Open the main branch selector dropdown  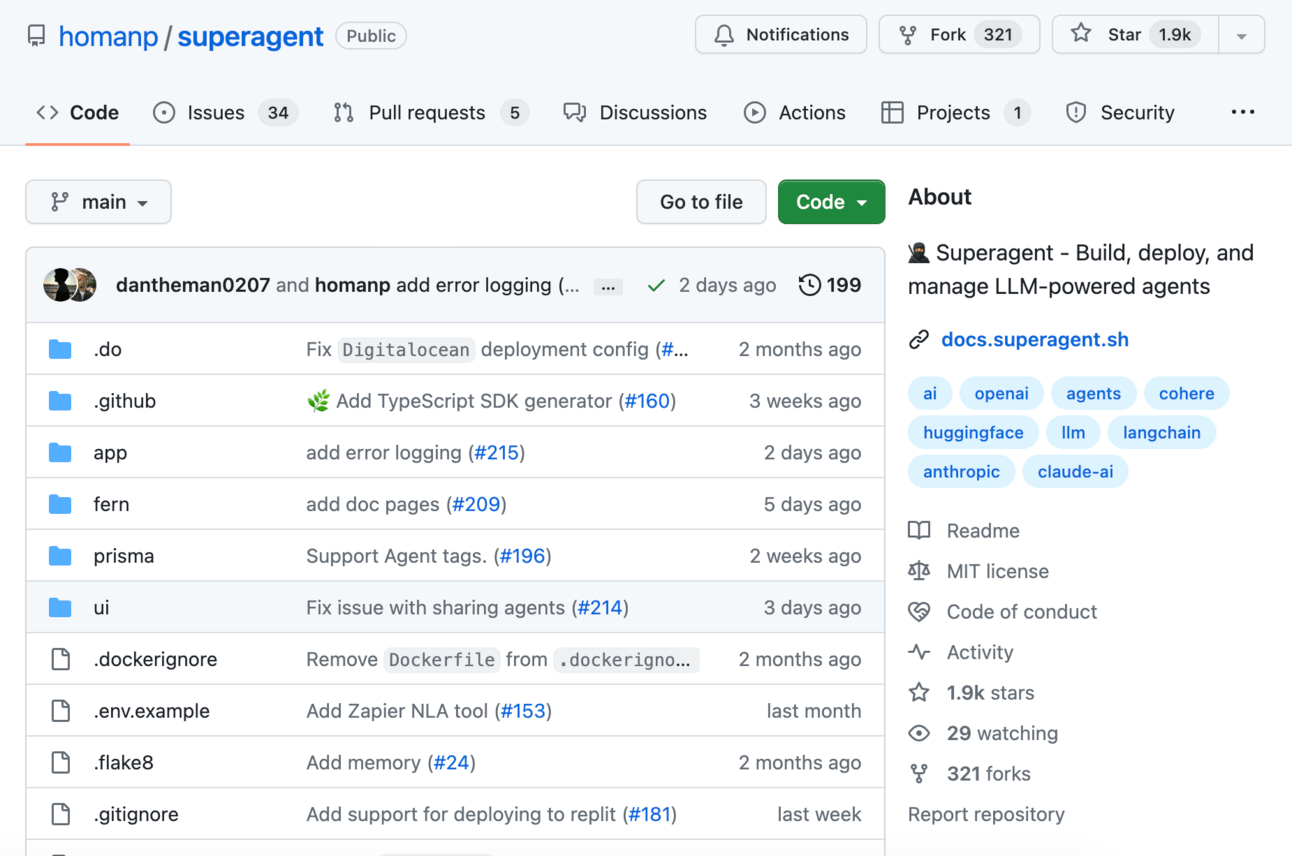pyautogui.click(x=98, y=202)
